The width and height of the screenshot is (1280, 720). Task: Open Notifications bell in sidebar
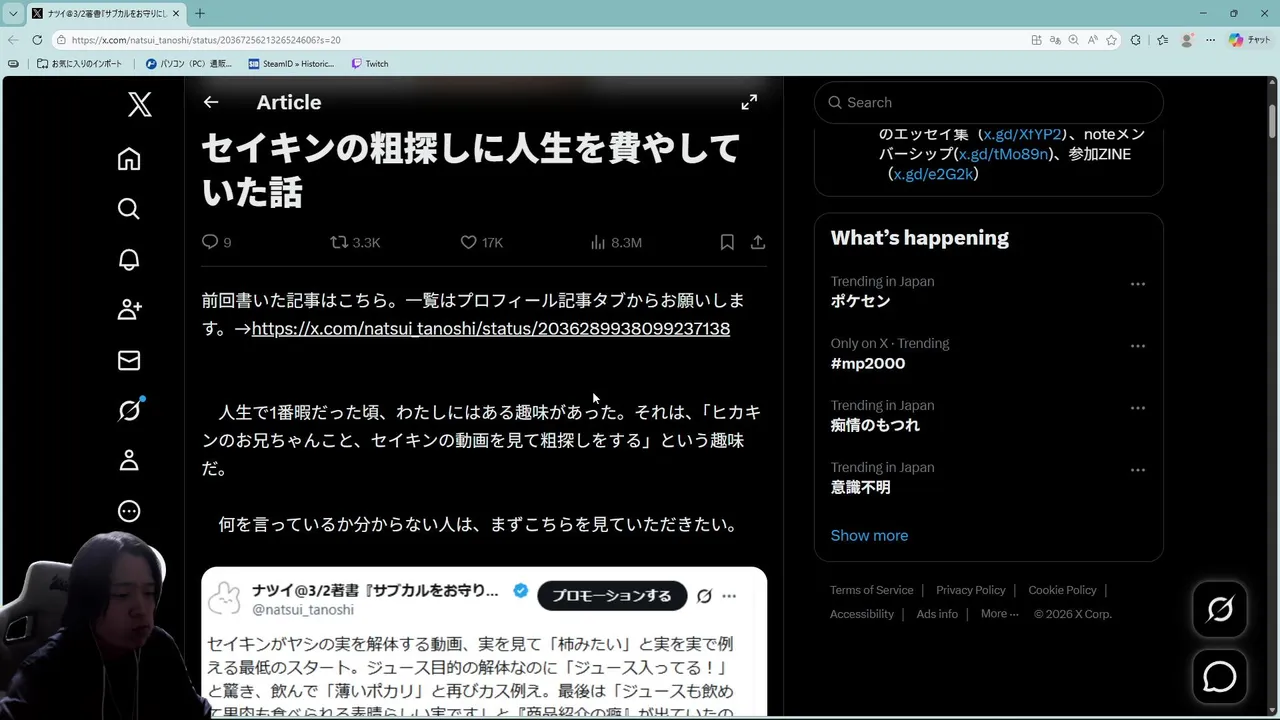pyautogui.click(x=129, y=260)
